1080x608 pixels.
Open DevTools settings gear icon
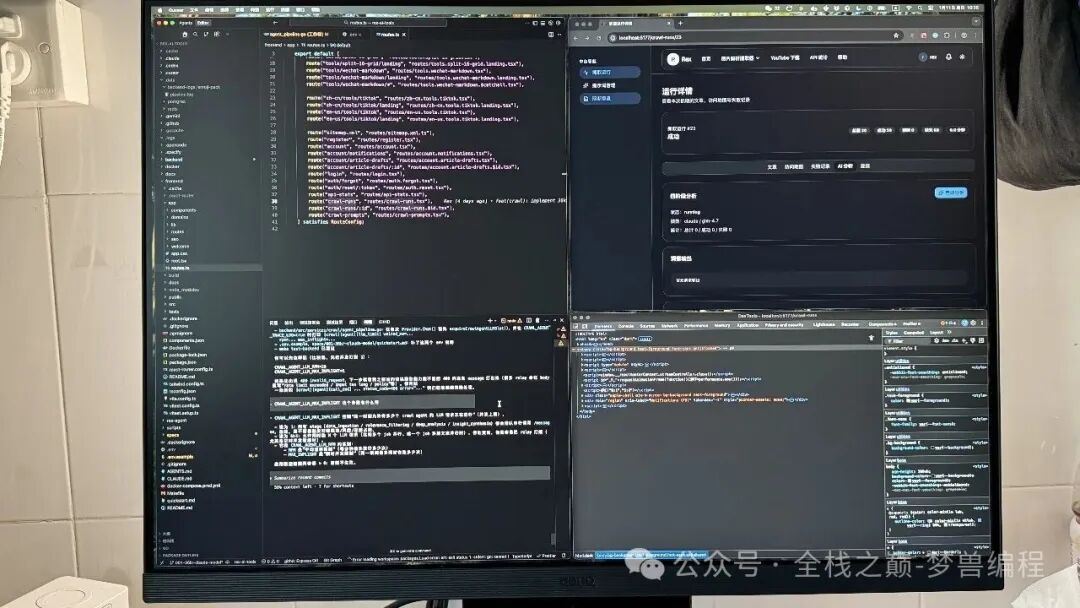(973, 323)
